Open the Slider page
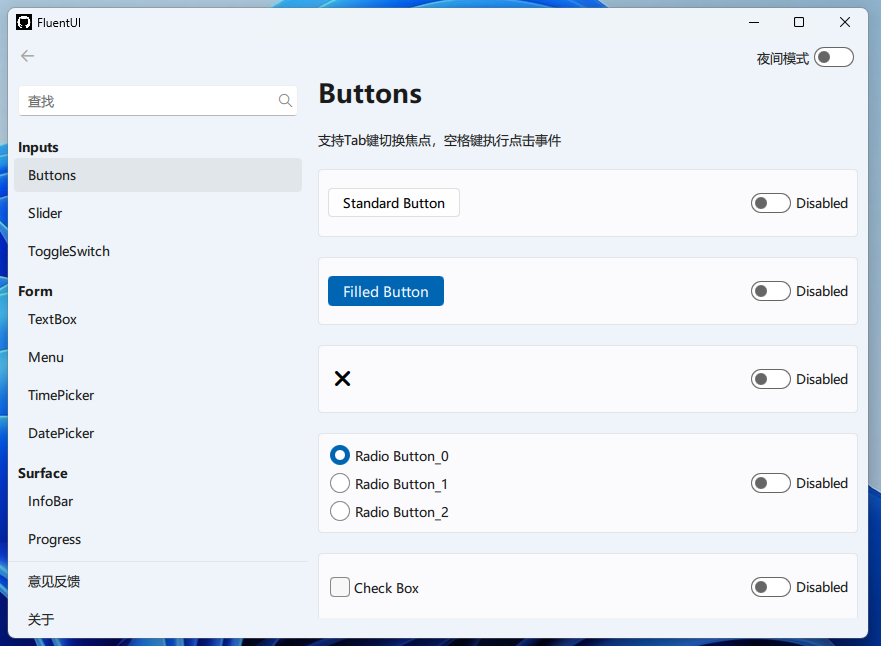The width and height of the screenshot is (881, 646). coord(158,213)
